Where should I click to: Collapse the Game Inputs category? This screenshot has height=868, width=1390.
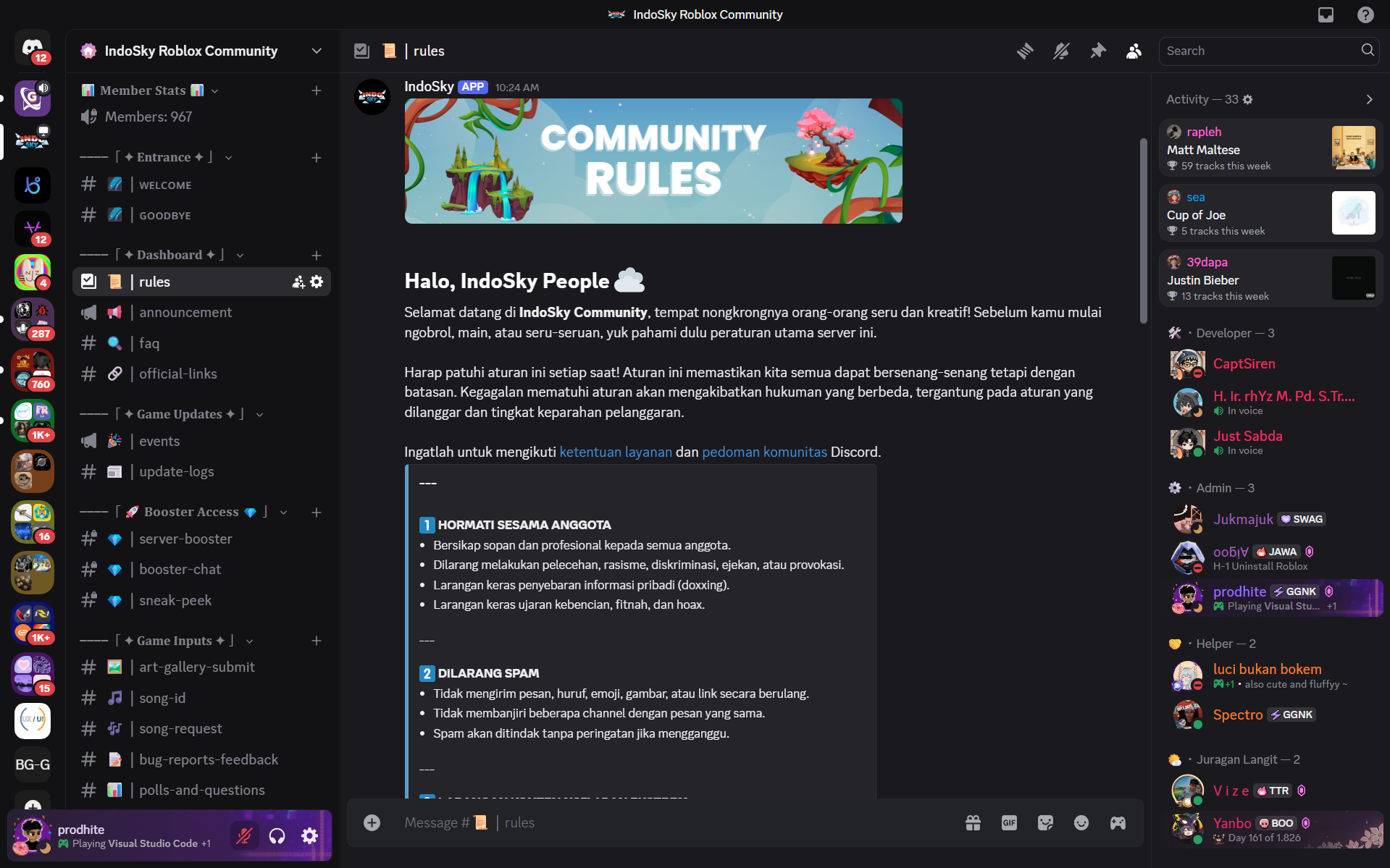point(167,641)
